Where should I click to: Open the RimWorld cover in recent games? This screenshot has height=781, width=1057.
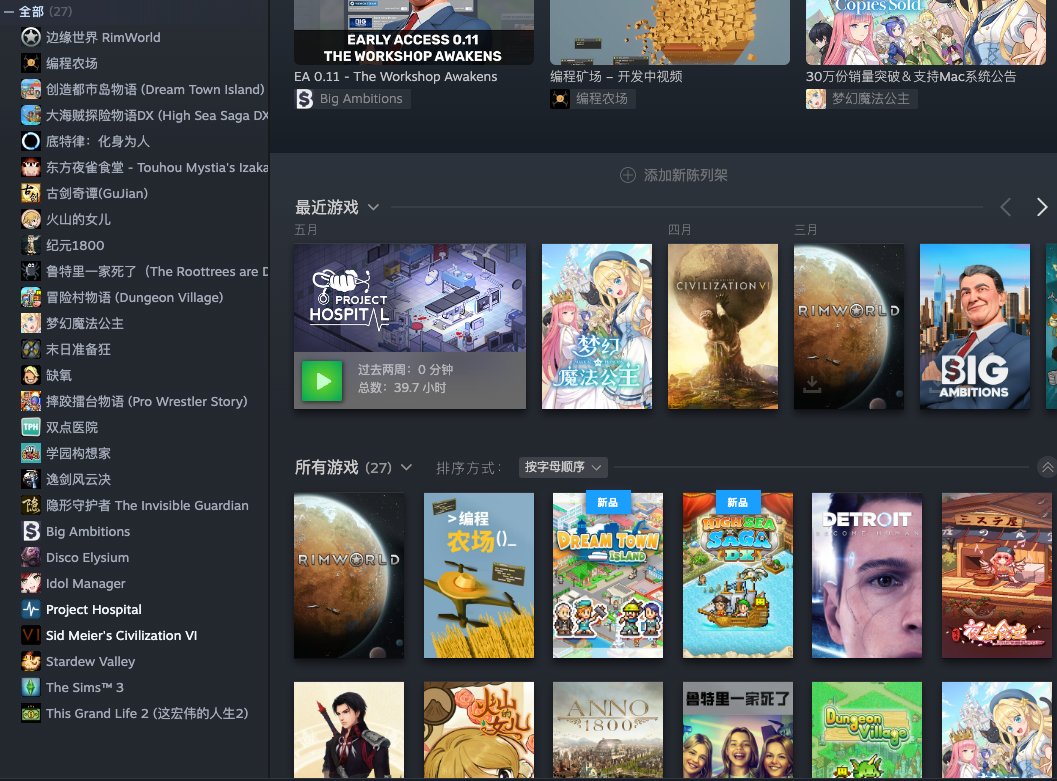[x=849, y=326]
